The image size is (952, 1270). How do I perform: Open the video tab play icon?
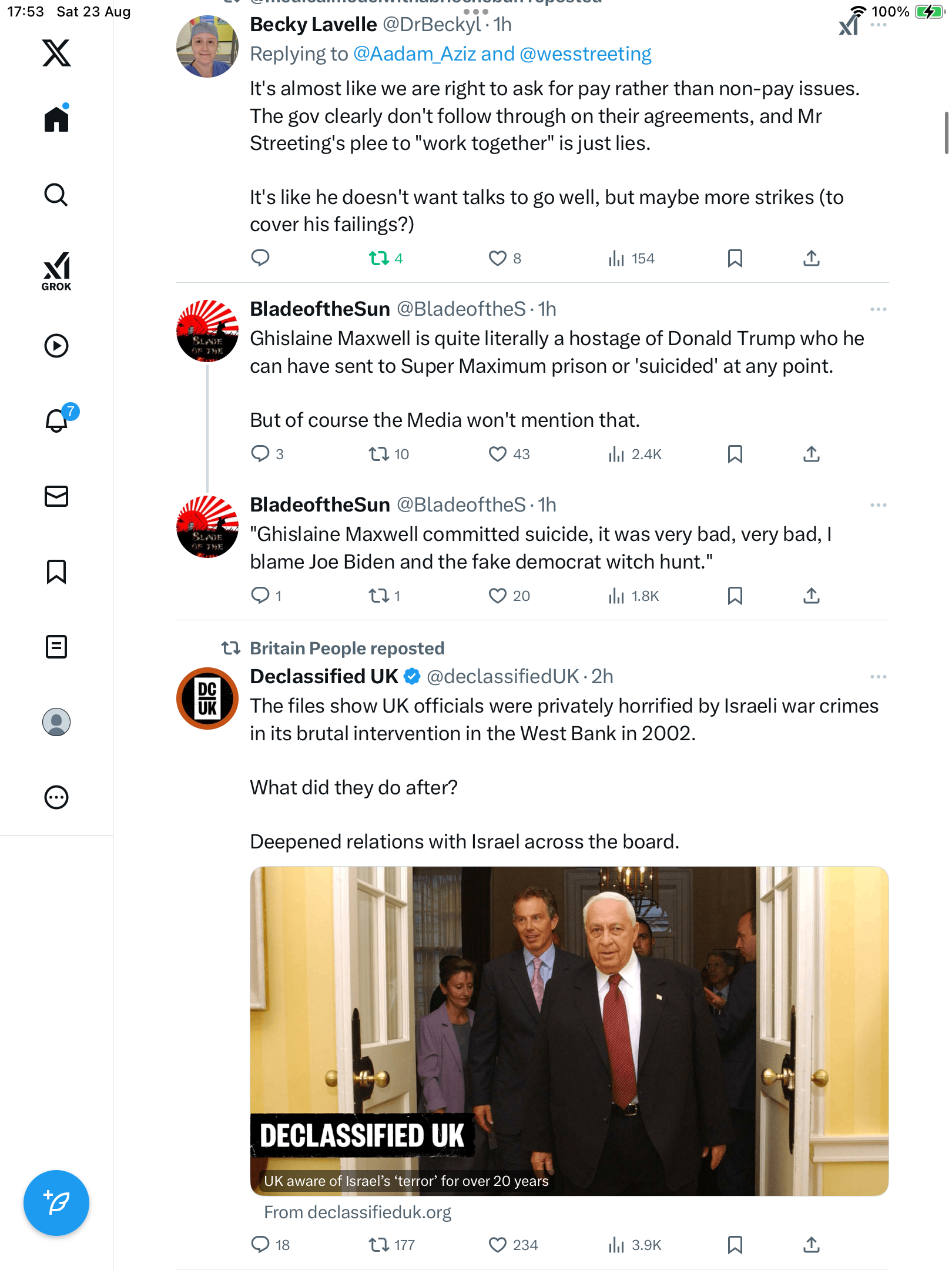pyautogui.click(x=56, y=346)
